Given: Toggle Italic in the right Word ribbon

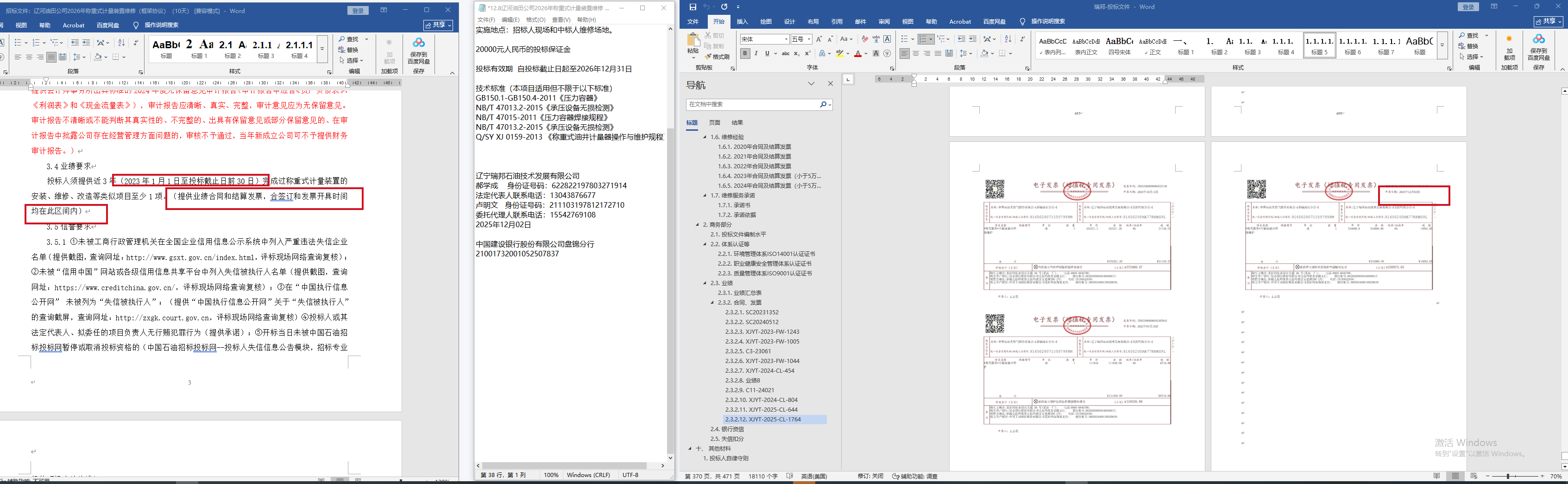Looking at the screenshot, I should click(x=756, y=54).
